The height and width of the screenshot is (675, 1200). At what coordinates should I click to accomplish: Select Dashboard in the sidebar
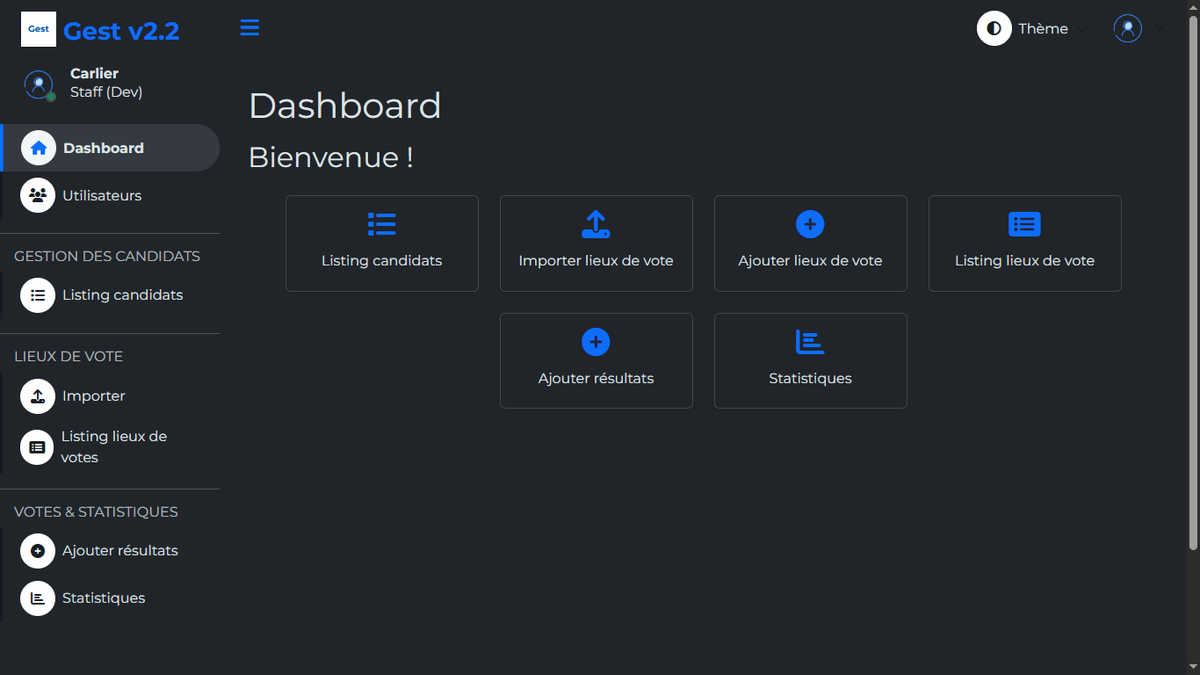pos(103,148)
